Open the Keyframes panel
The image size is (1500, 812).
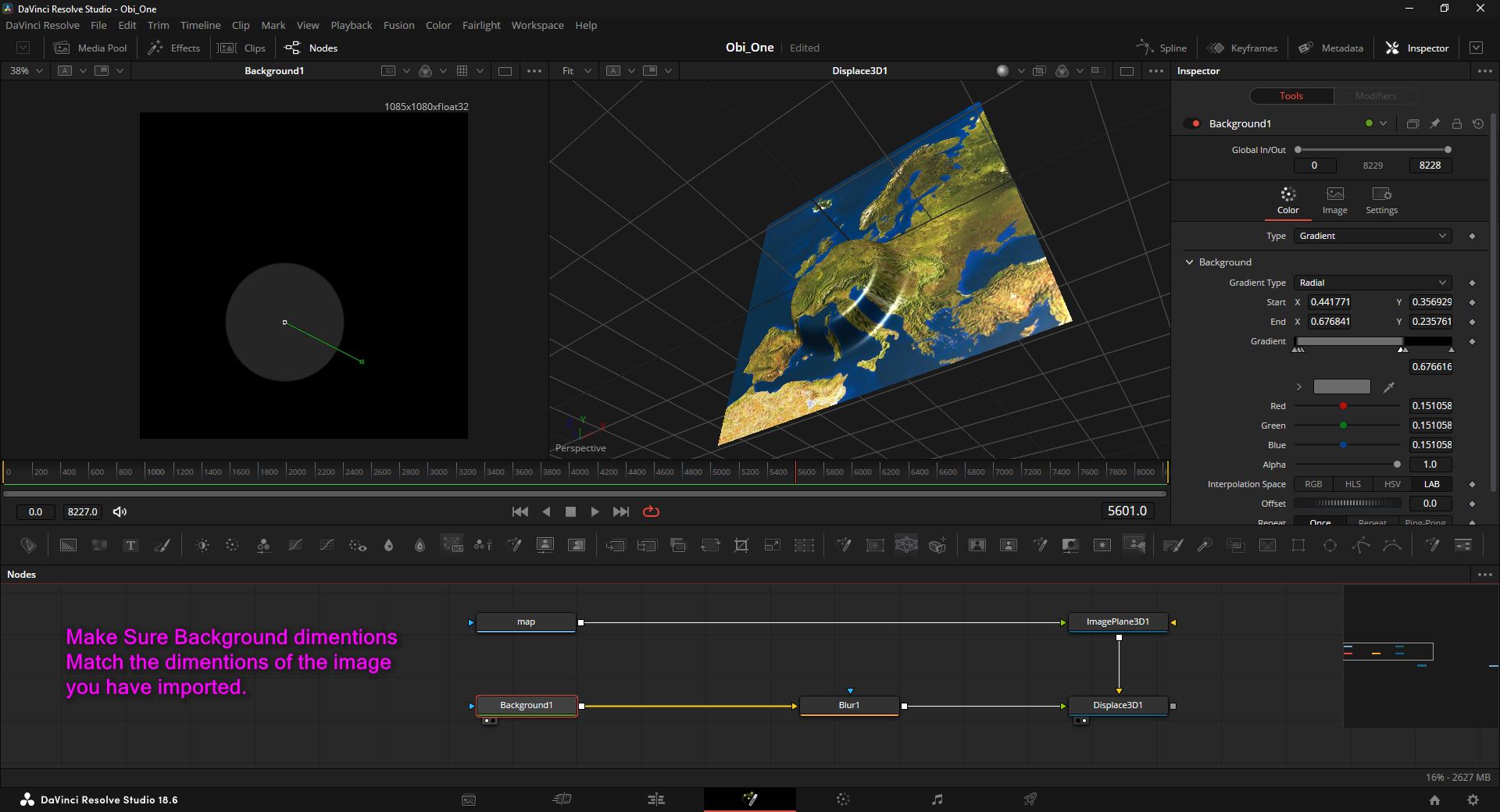tap(1242, 48)
